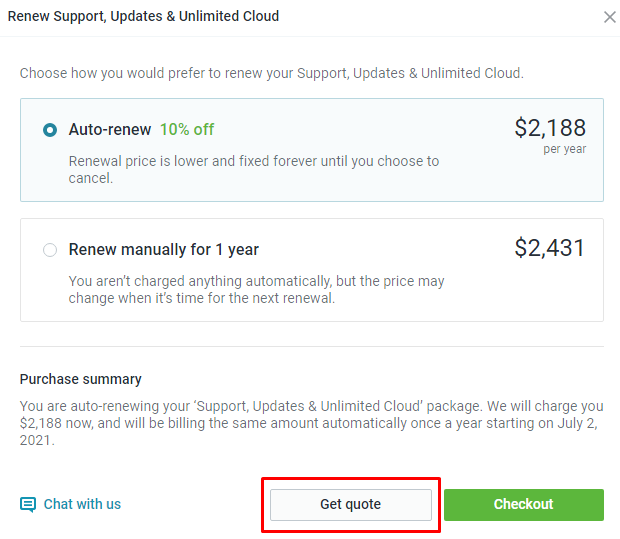The image size is (620, 539).
Task: Proceed with the green Checkout button
Action: click(x=524, y=505)
